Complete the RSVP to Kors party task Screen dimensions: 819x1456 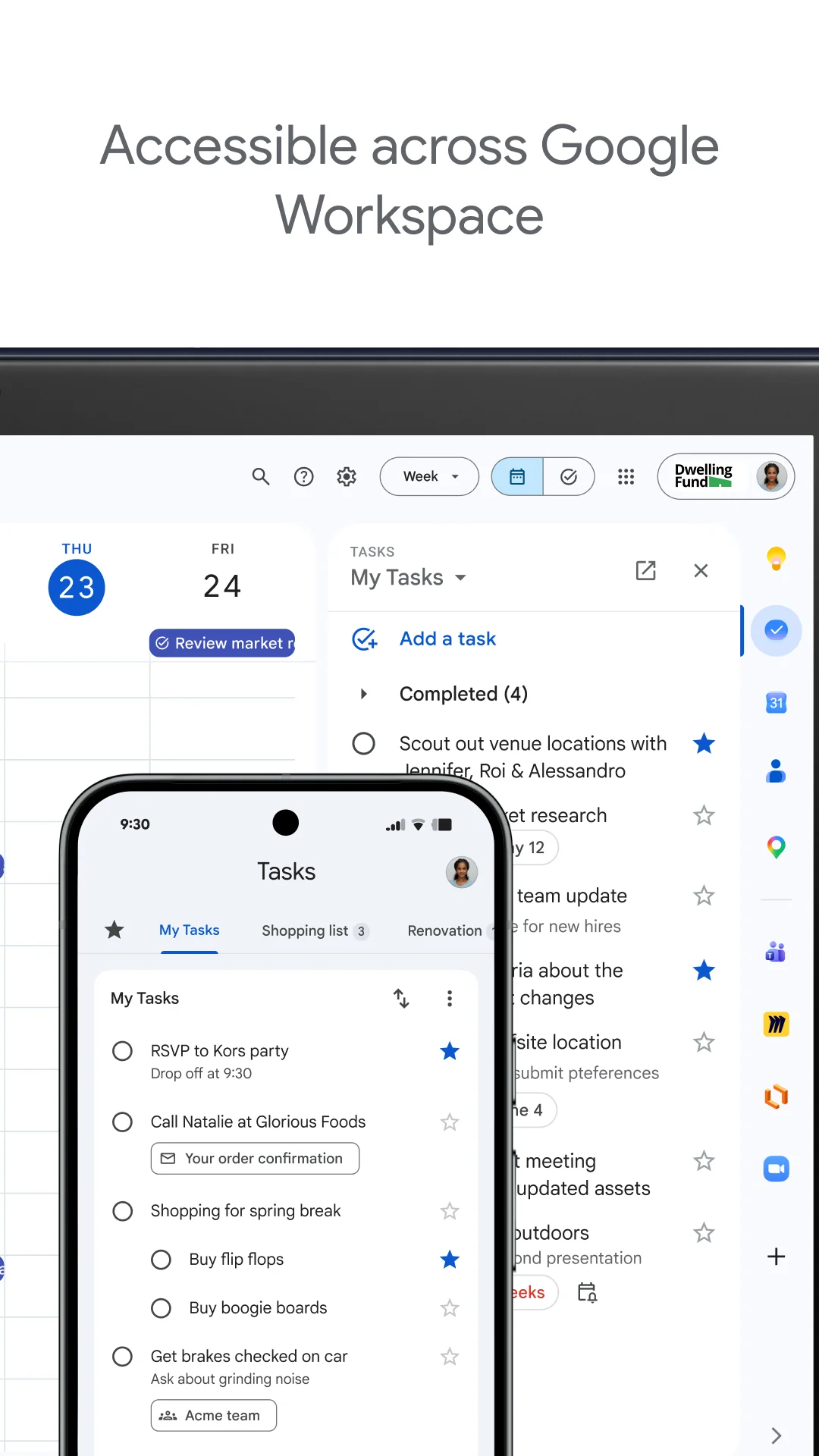122,1051
